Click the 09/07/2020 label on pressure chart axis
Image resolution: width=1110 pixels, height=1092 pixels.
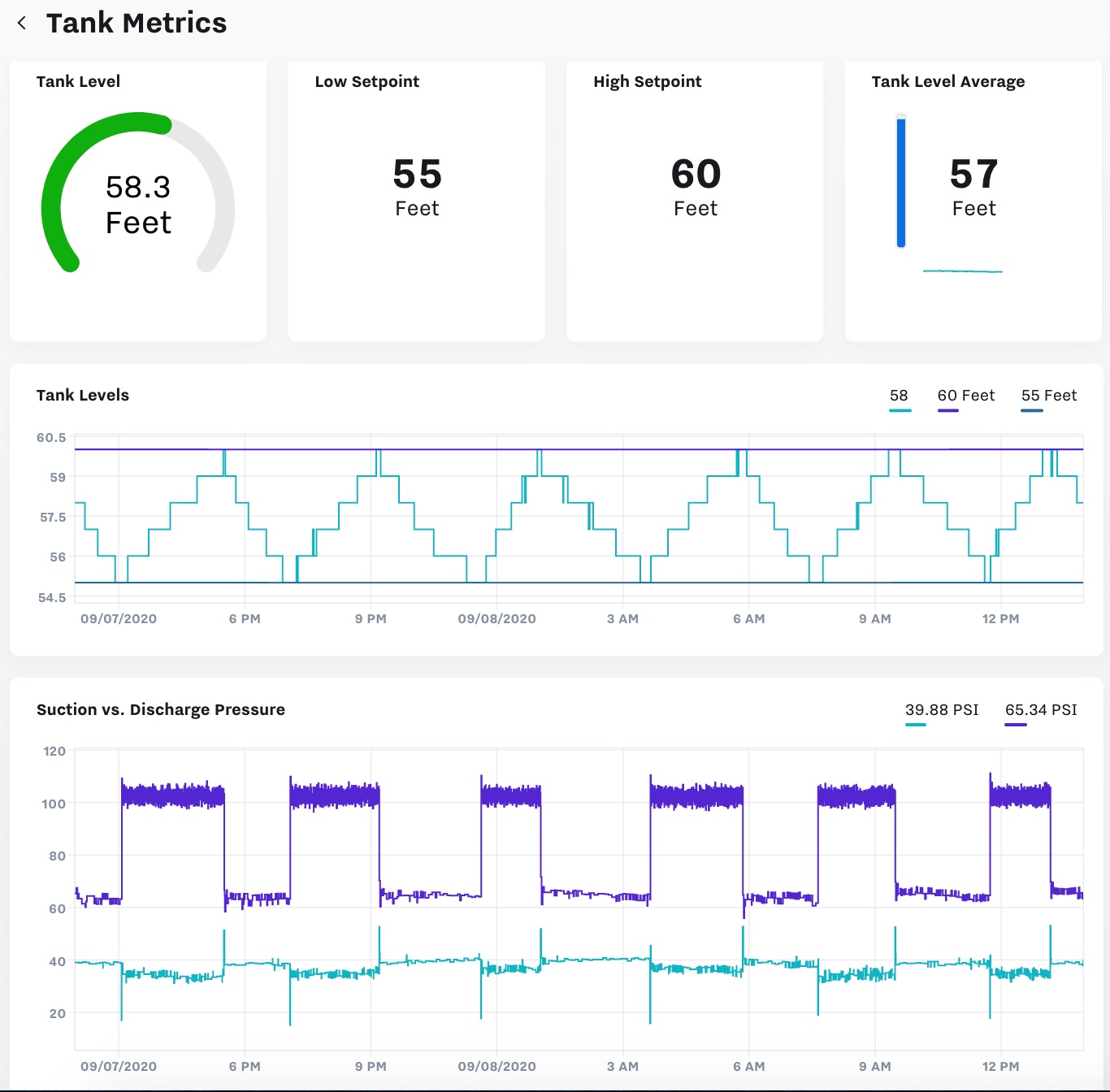pos(119,1067)
